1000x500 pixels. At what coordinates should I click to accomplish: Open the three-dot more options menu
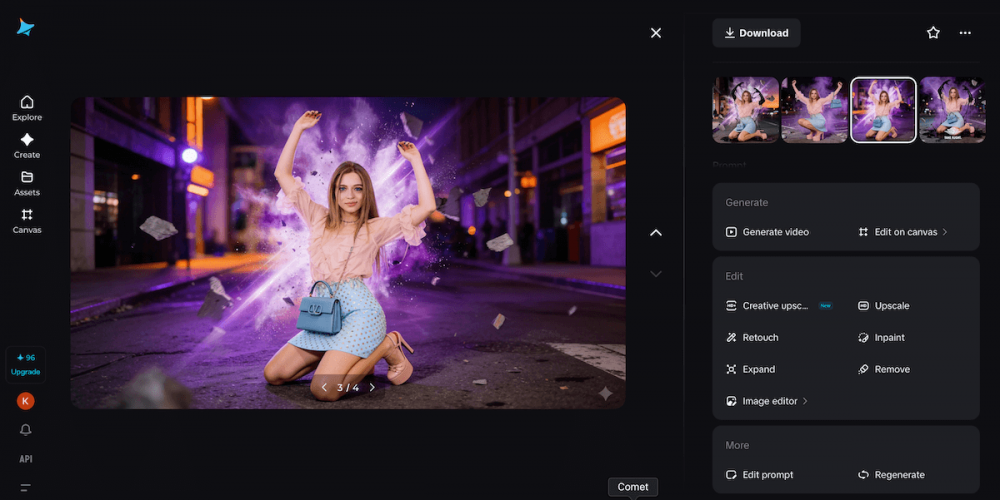pyautogui.click(x=965, y=33)
